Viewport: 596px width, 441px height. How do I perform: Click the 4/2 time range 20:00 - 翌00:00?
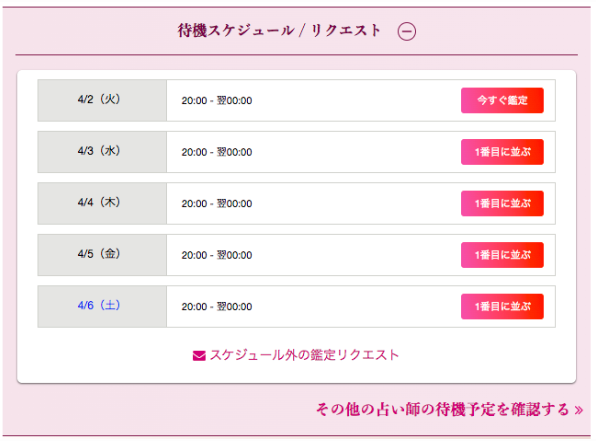[217, 101]
